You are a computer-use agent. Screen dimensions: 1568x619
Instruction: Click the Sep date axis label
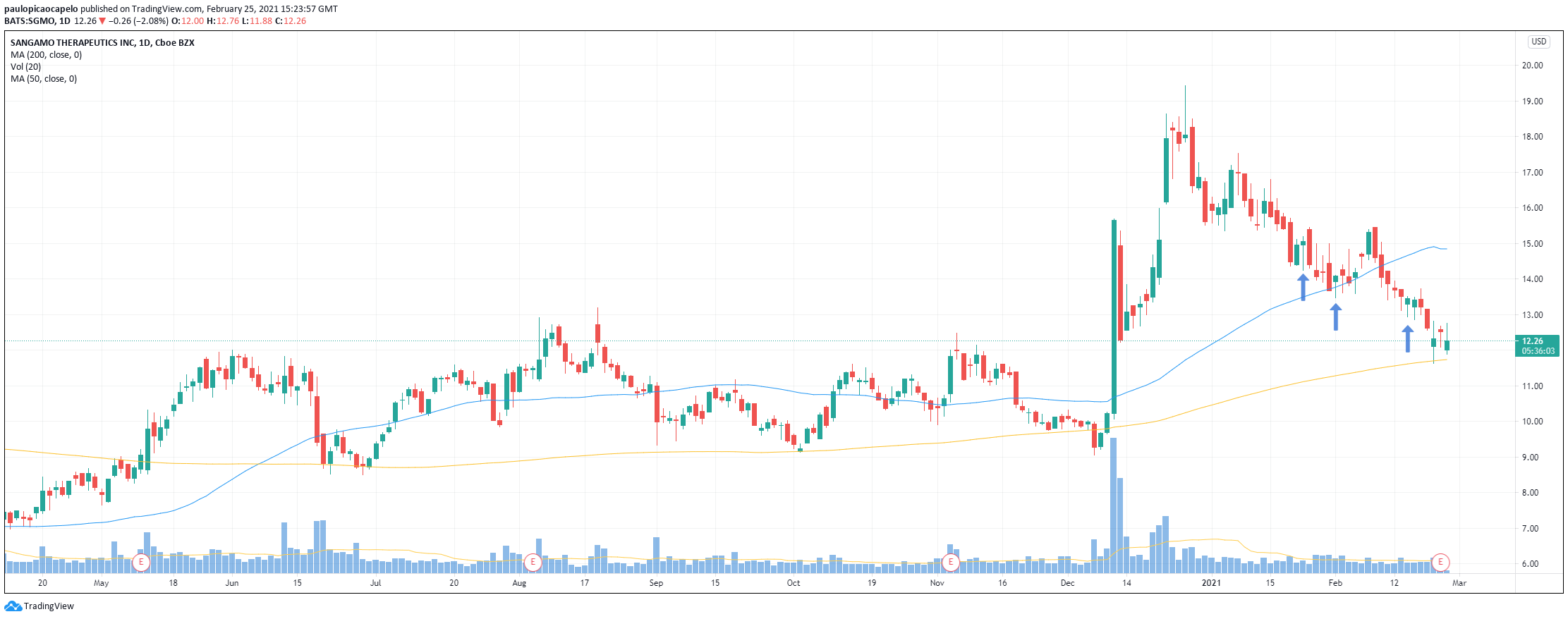(x=656, y=583)
